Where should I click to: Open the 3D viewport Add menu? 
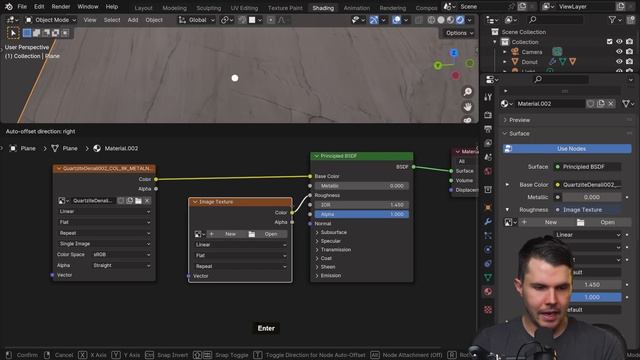point(133,20)
